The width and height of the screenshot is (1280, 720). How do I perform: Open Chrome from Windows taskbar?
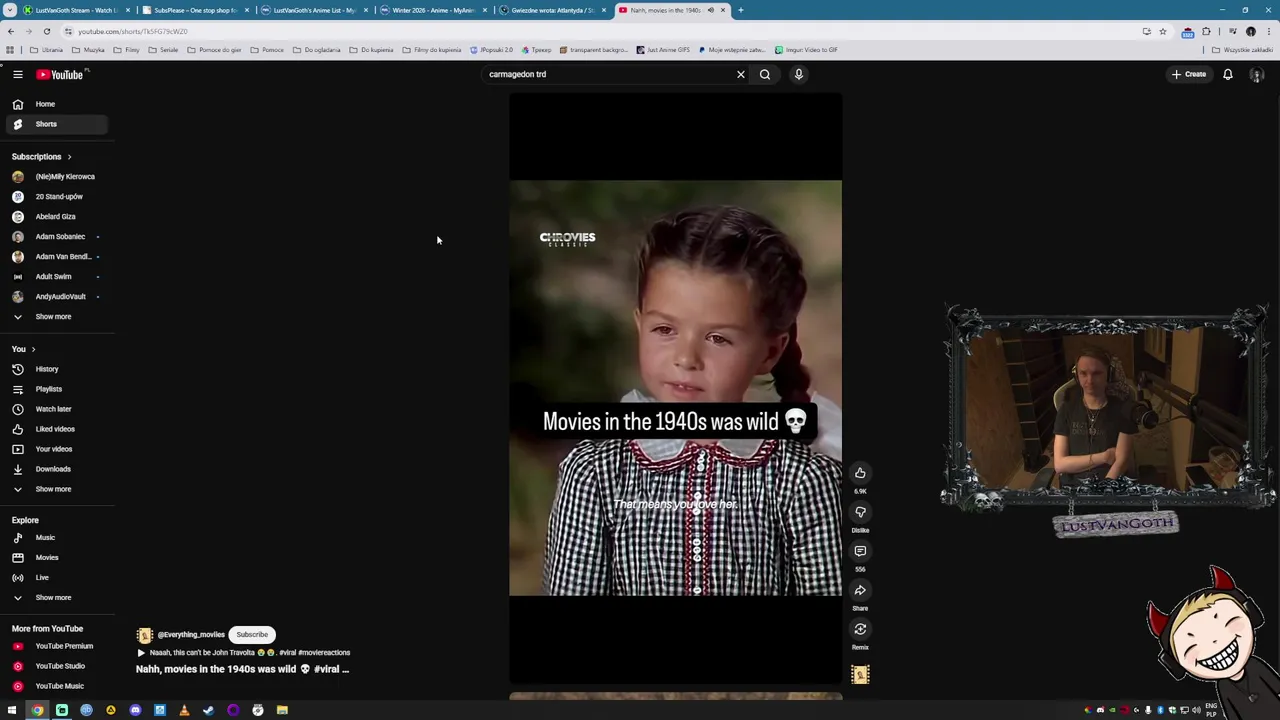37,710
